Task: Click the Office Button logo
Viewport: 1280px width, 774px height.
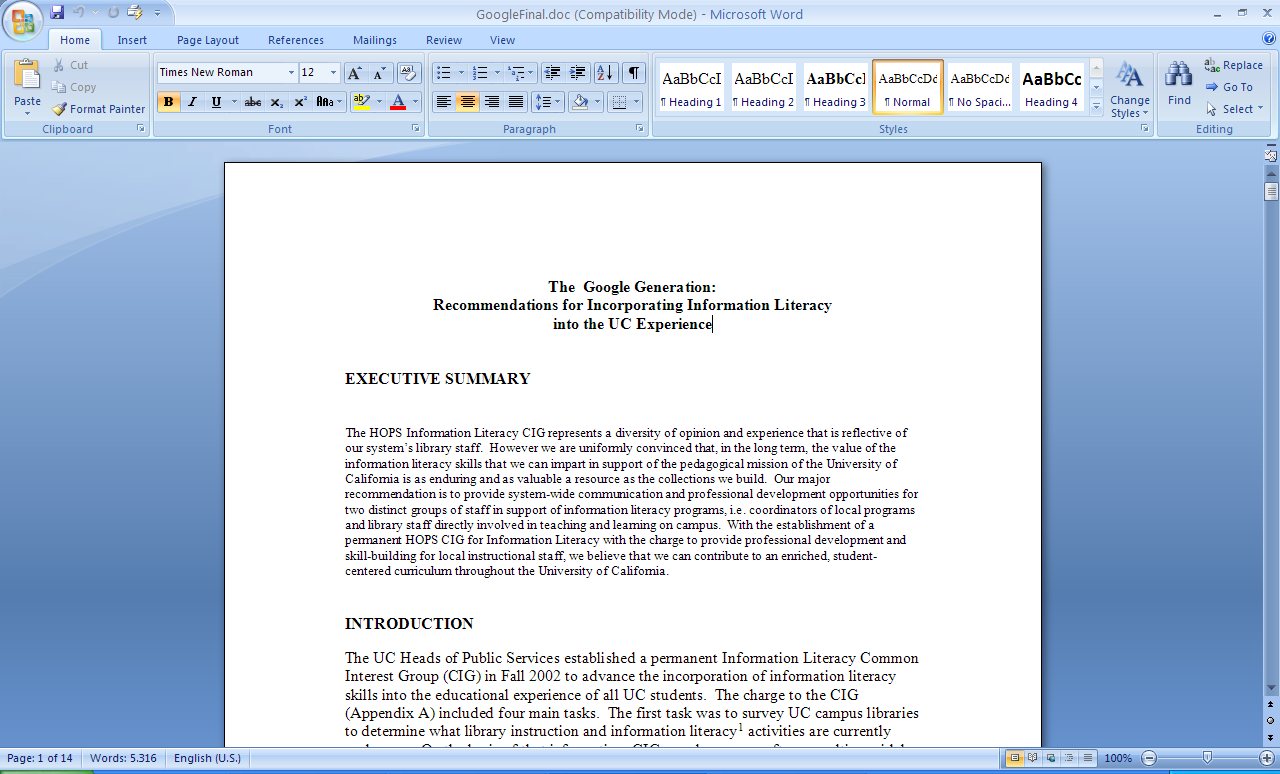Action: pos(22,21)
